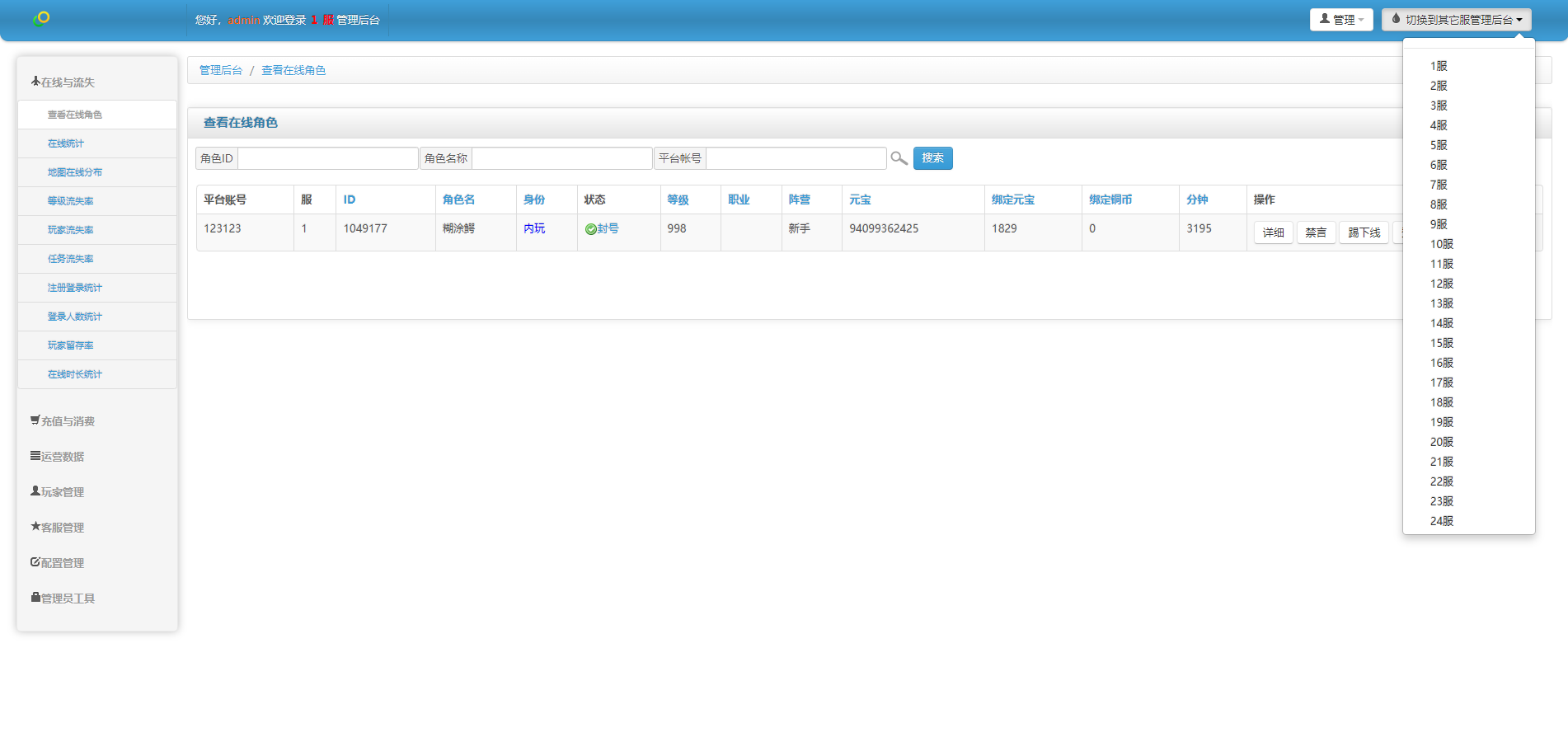This screenshot has height=756, width=1568.
Task: Open 管理员工具 via its lock icon
Action: pos(35,598)
